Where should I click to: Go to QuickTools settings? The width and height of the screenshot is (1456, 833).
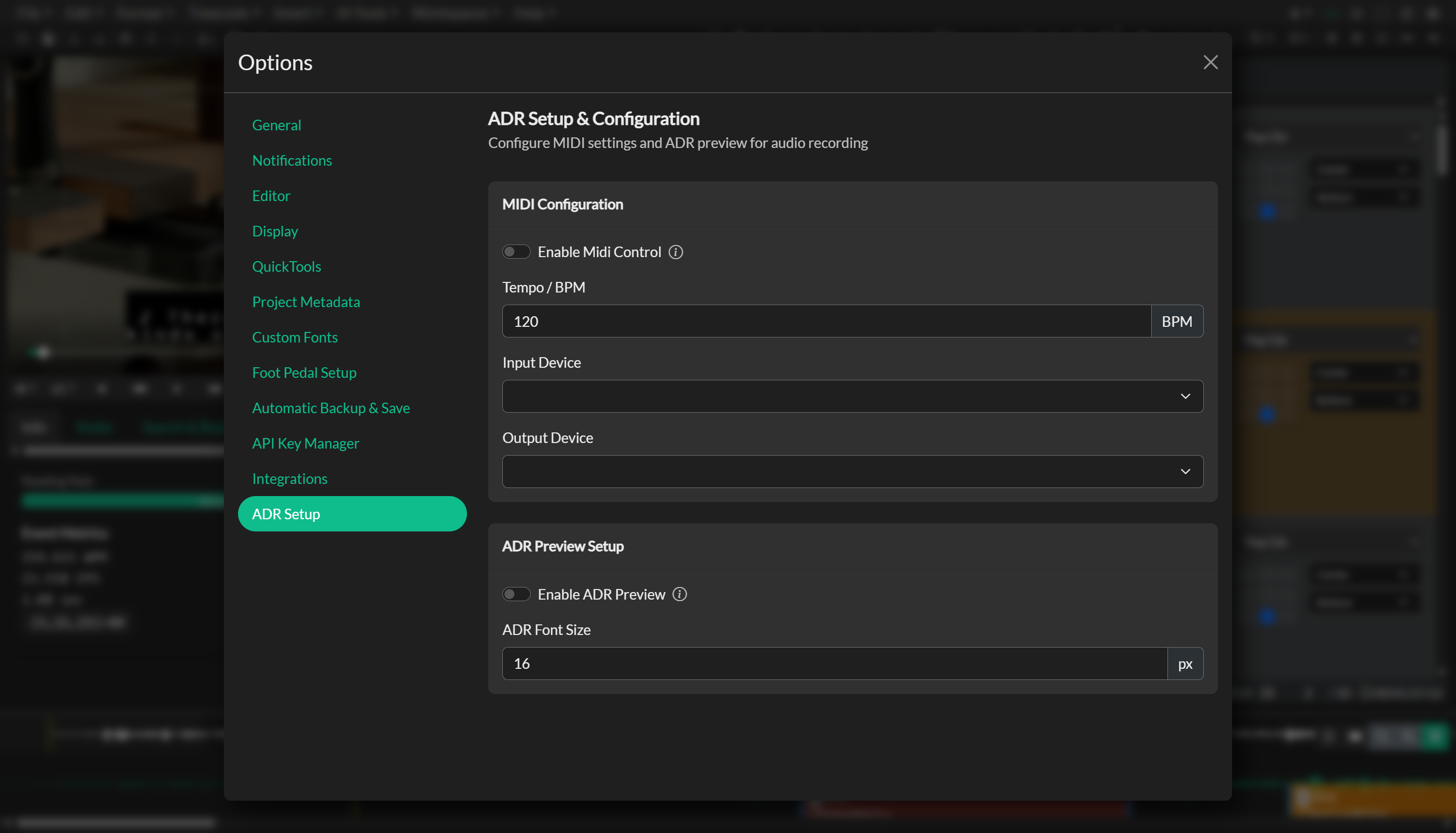(x=287, y=266)
